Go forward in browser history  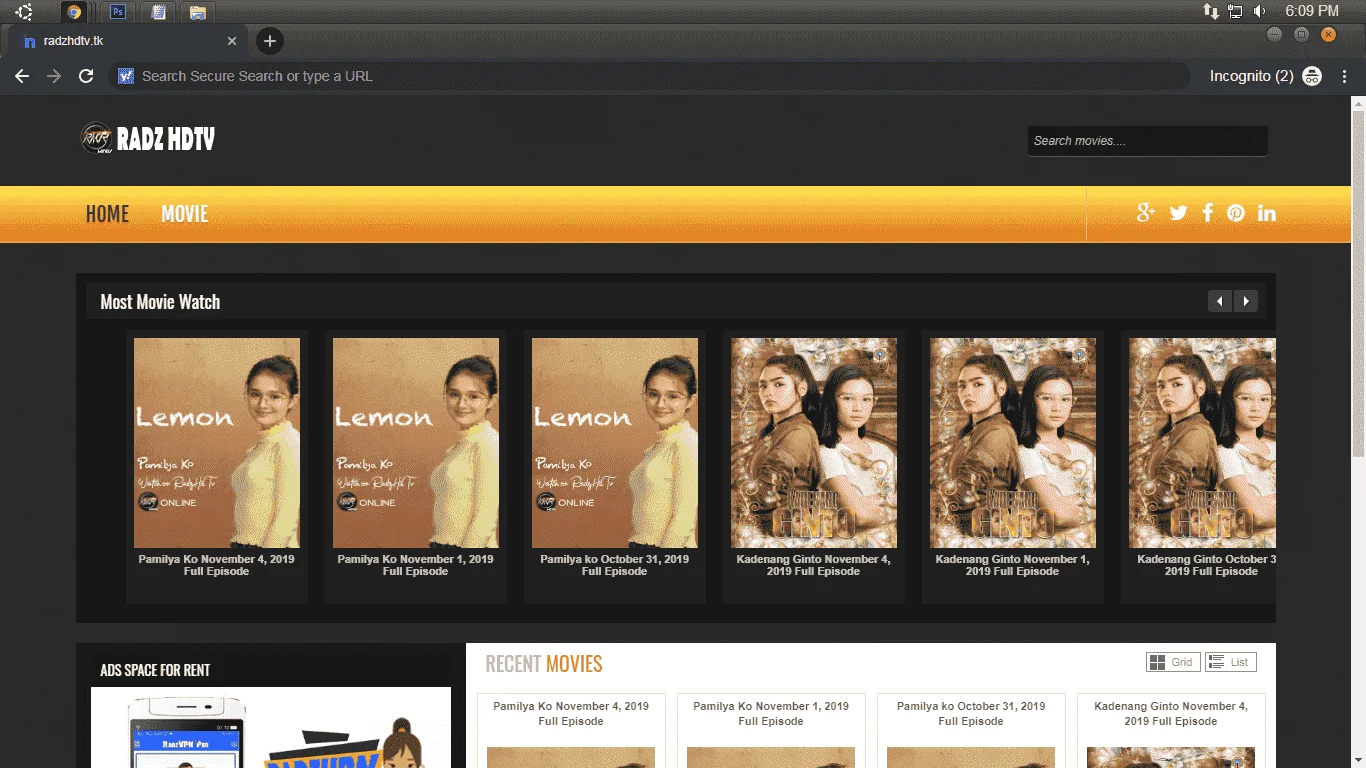[x=54, y=76]
